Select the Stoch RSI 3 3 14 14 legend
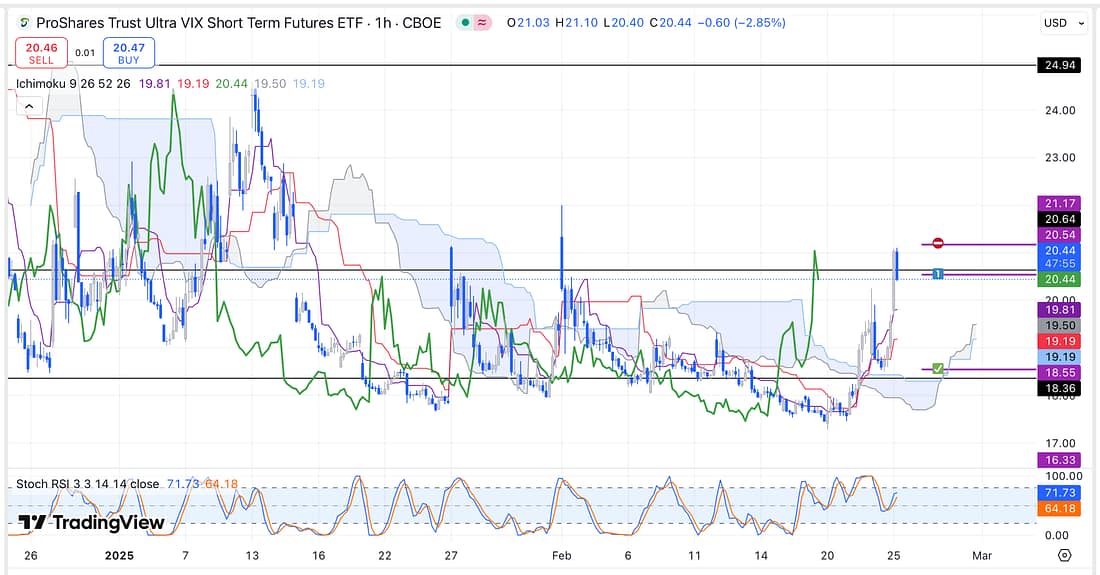Screen dimensions: 1100x575 pyautogui.click(x=88, y=484)
